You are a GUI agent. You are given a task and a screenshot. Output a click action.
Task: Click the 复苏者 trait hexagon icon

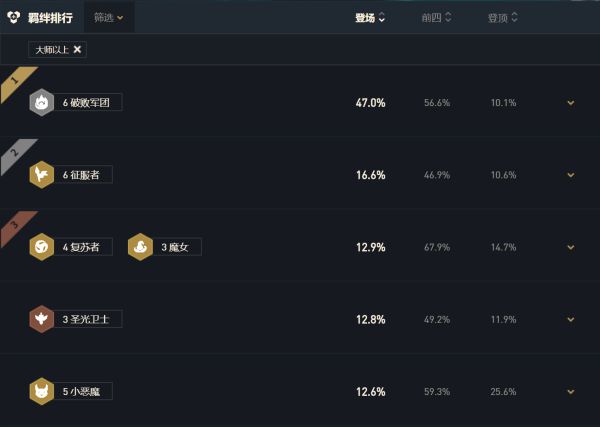(42, 247)
